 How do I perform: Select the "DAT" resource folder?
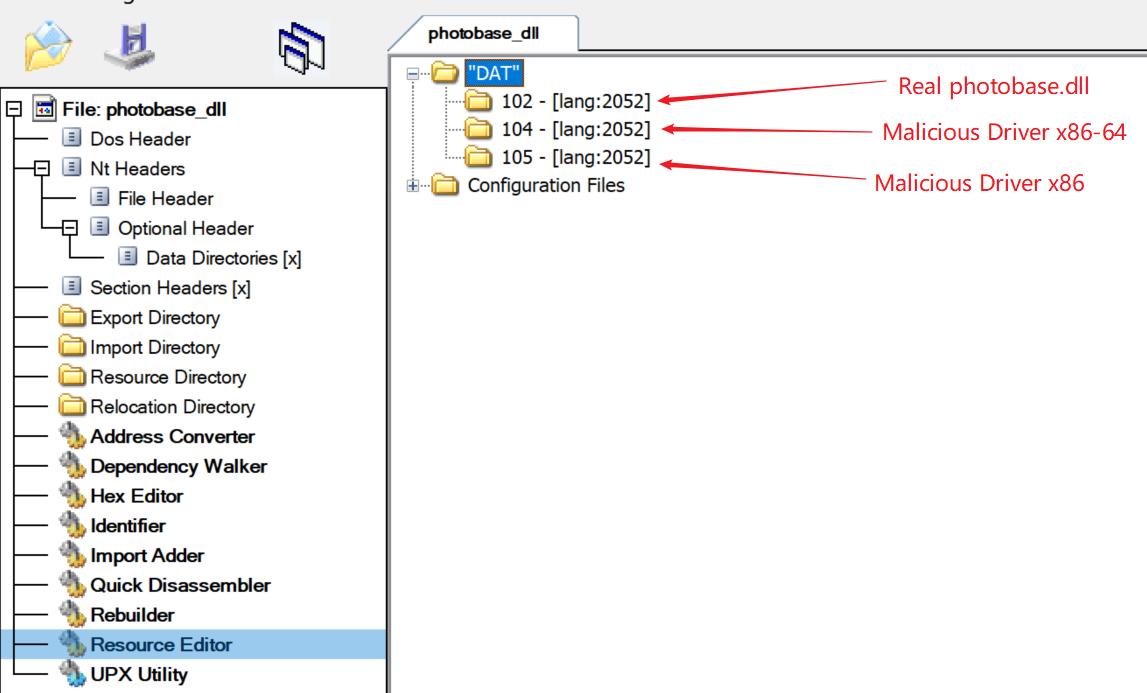point(494,73)
